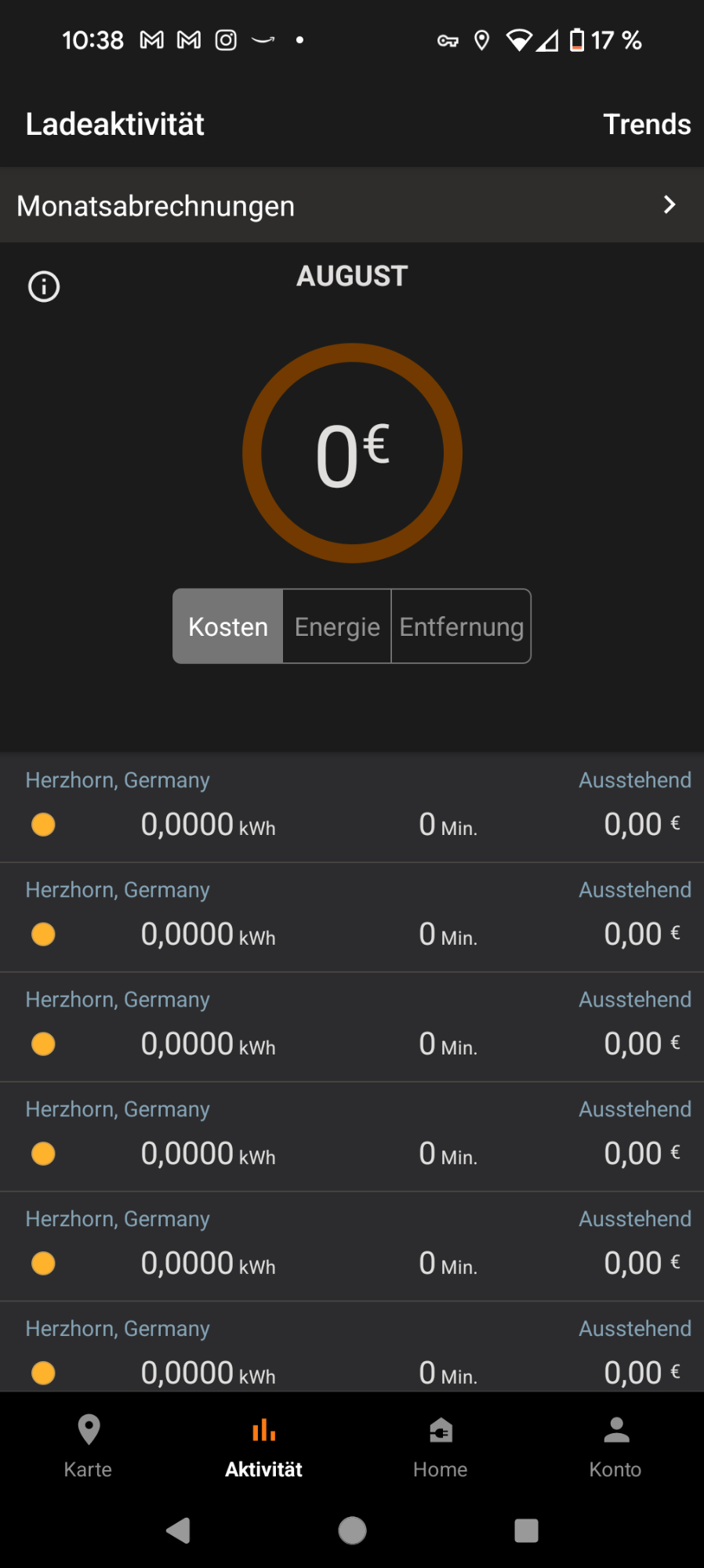Open the Konto profile tab
Screen dimensions: 704x1568
pyautogui.click(x=615, y=1445)
